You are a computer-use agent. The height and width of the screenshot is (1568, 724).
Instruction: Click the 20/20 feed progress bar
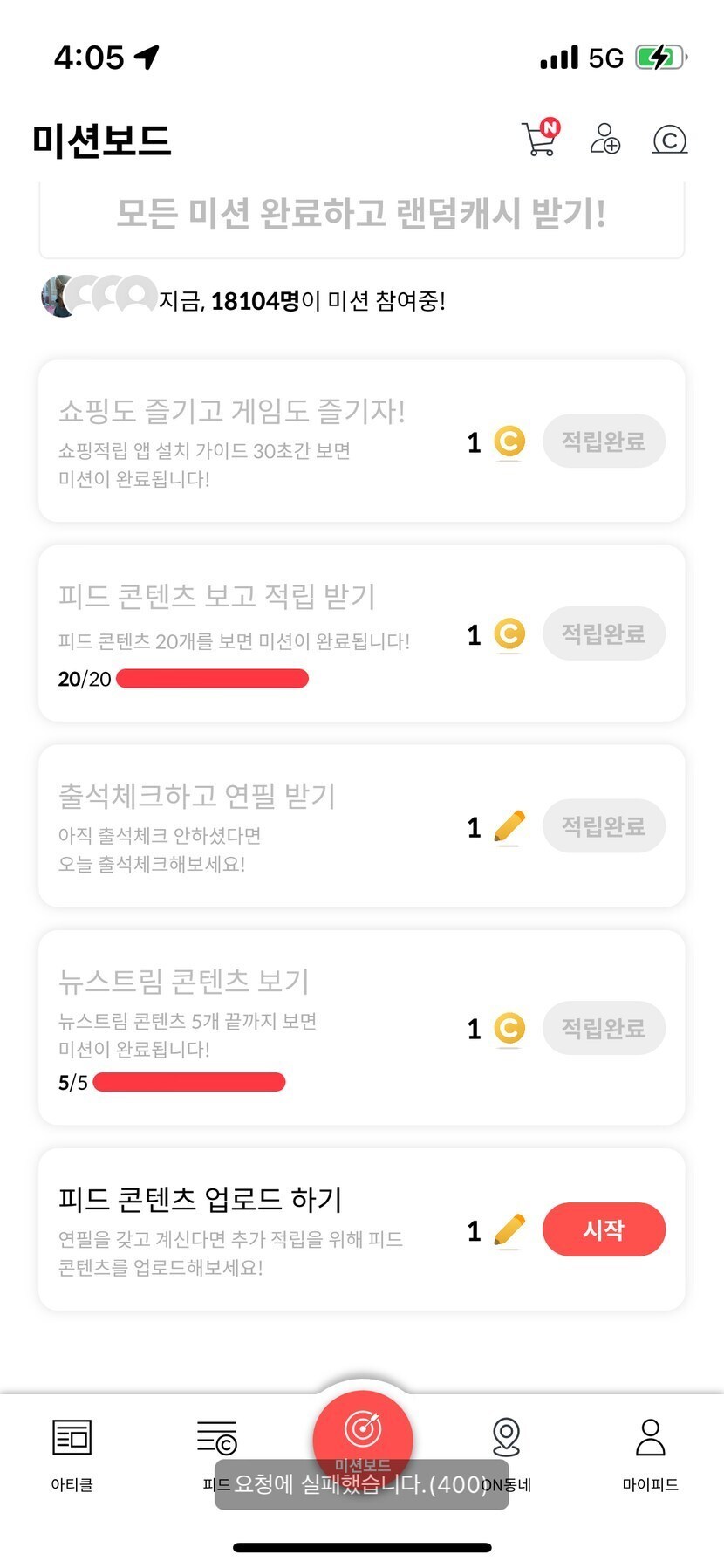tap(212, 679)
